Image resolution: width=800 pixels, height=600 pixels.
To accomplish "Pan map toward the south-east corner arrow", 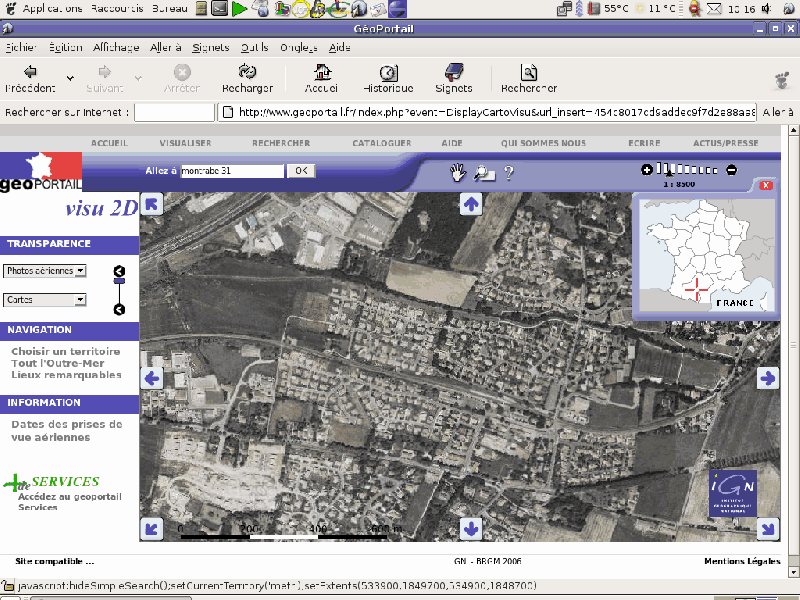I will coord(768,529).
